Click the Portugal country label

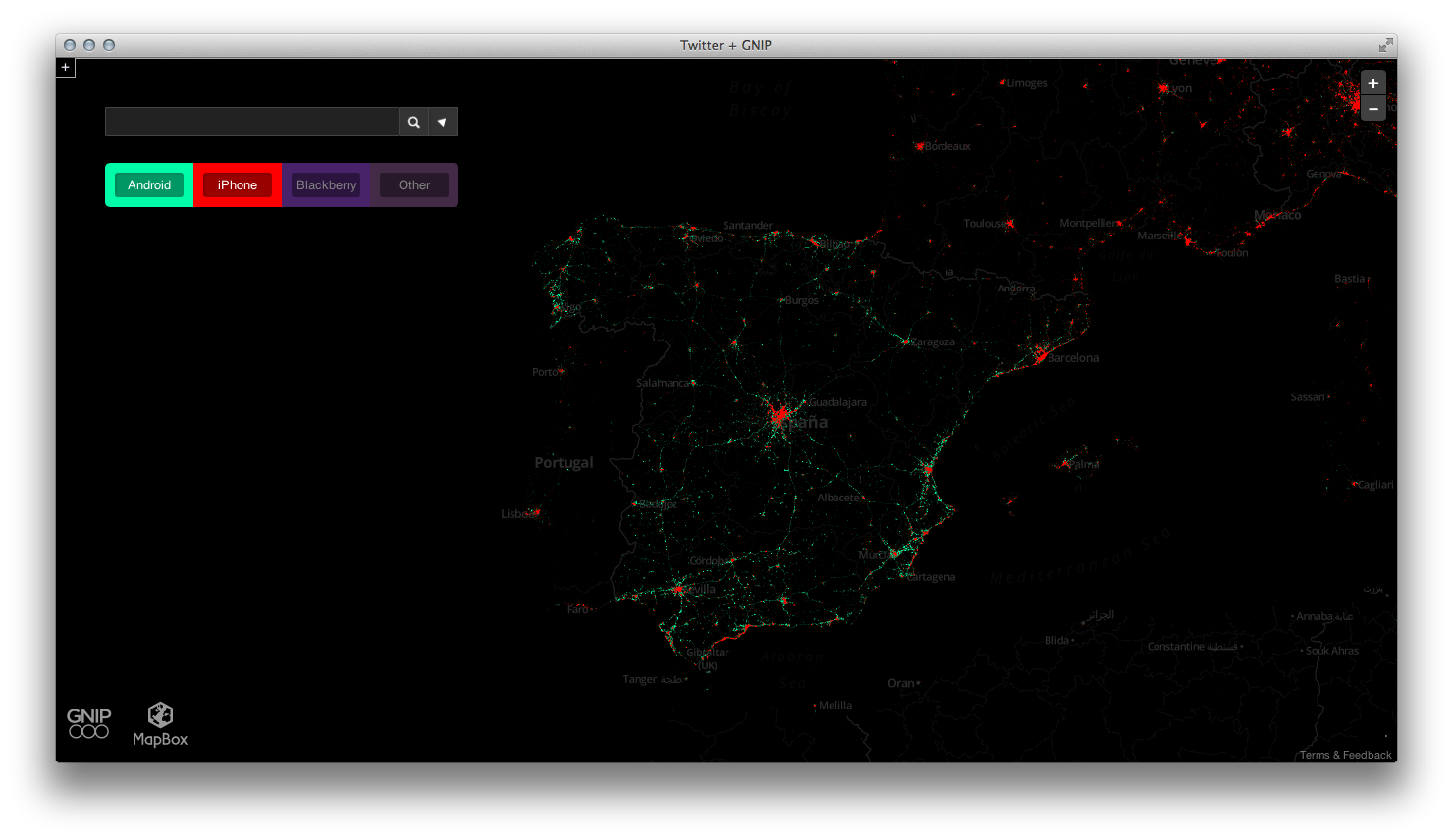(x=564, y=462)
